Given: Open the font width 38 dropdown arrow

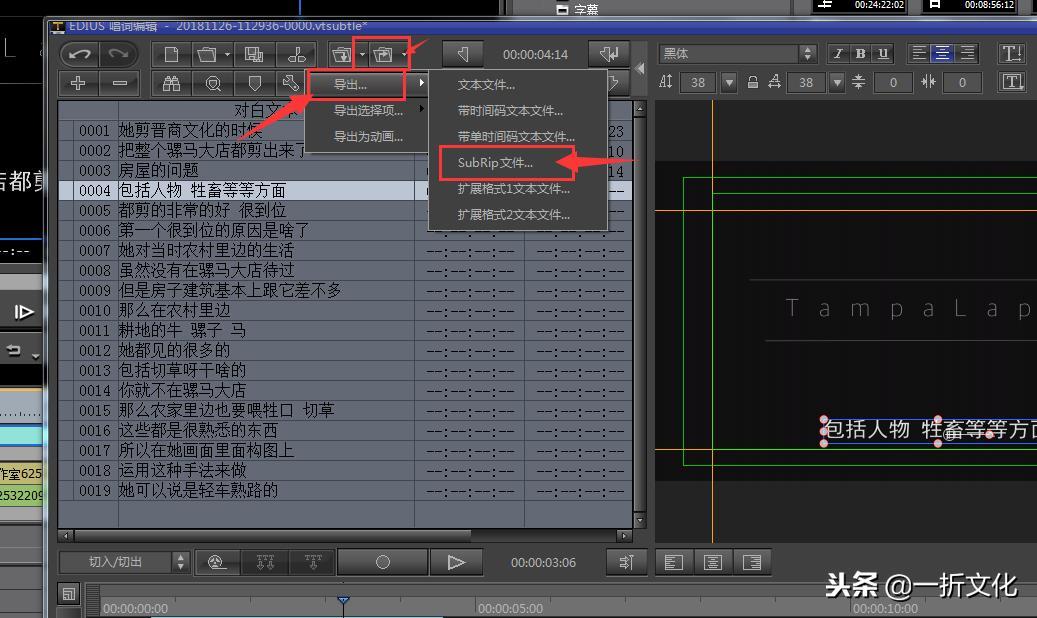Looking at the screenshot, I should pos(837,83).
